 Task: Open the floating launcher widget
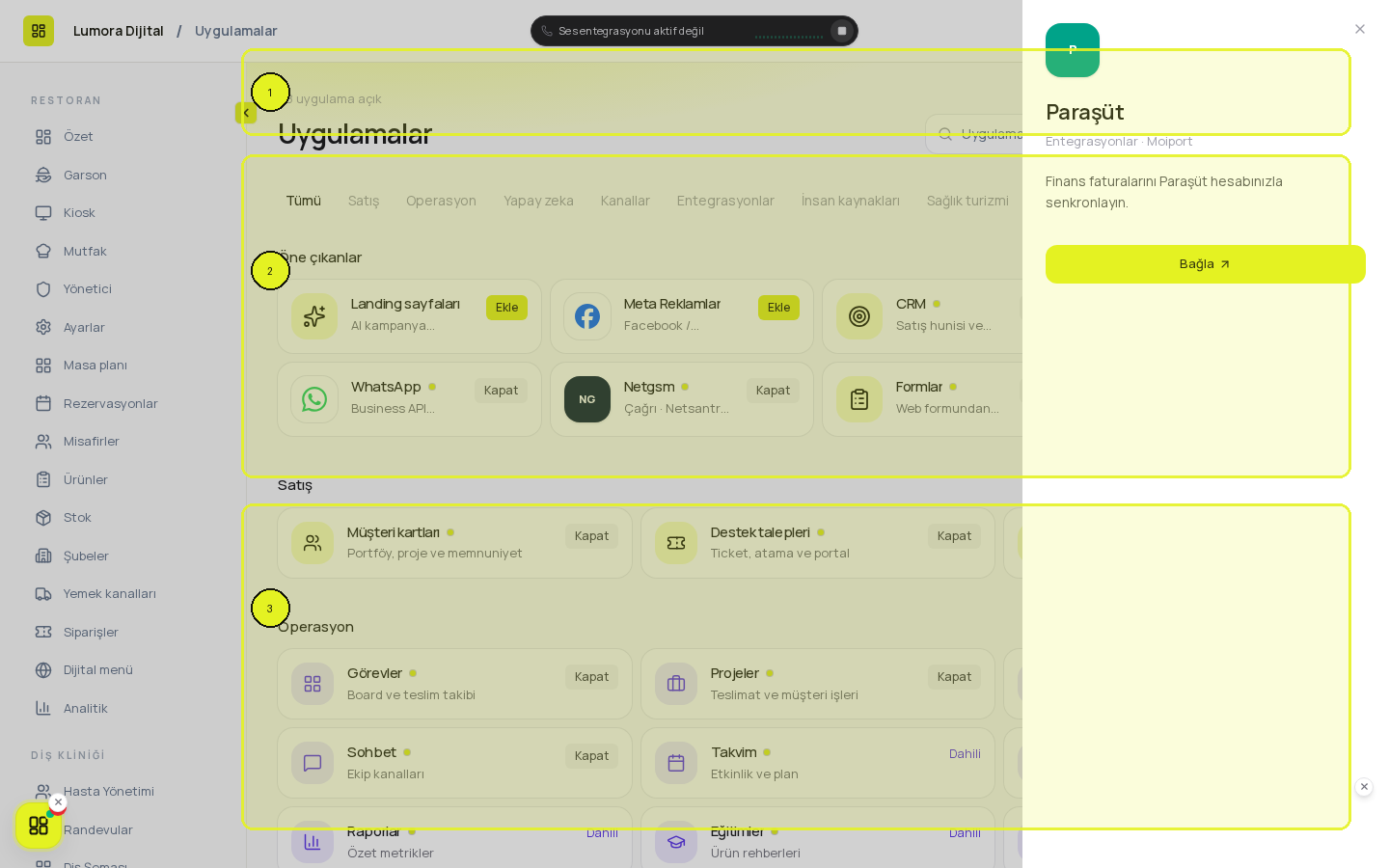(x=39, y=826)
